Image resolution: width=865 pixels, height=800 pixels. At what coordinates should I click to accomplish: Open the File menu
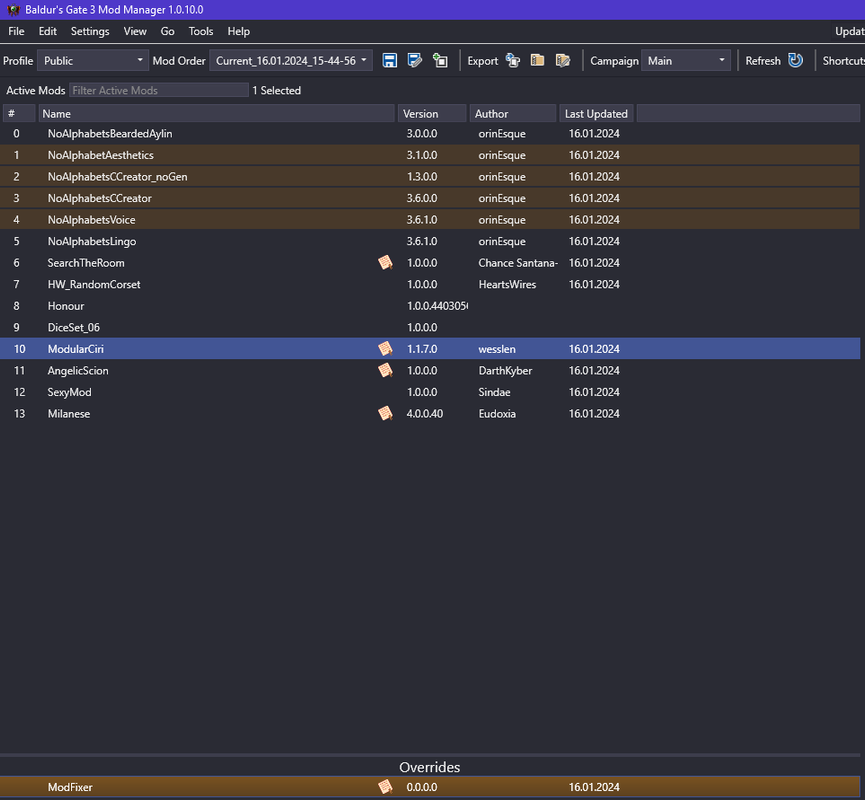[16, 31]
